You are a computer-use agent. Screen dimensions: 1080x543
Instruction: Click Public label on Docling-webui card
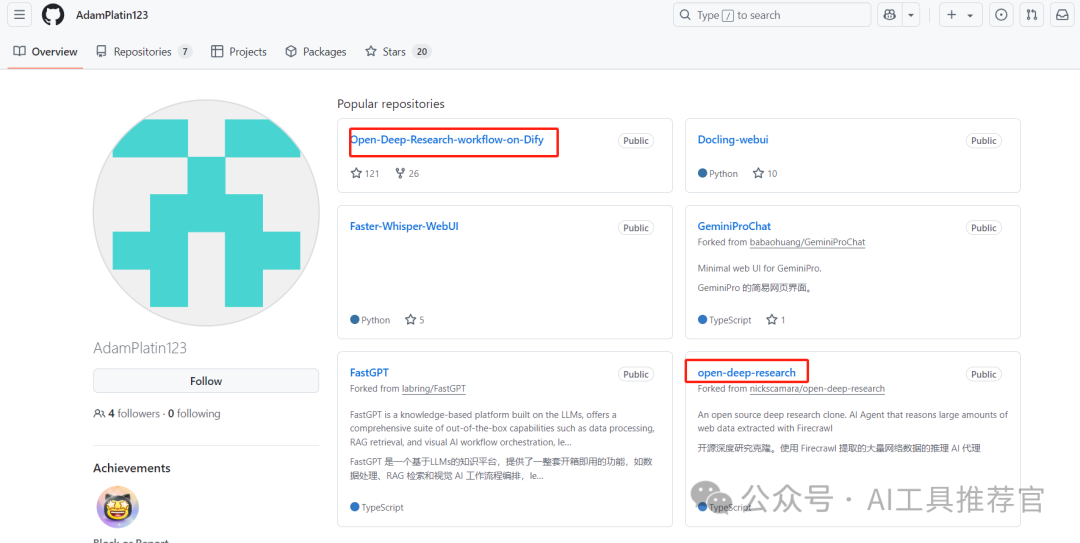pos(984,141)
